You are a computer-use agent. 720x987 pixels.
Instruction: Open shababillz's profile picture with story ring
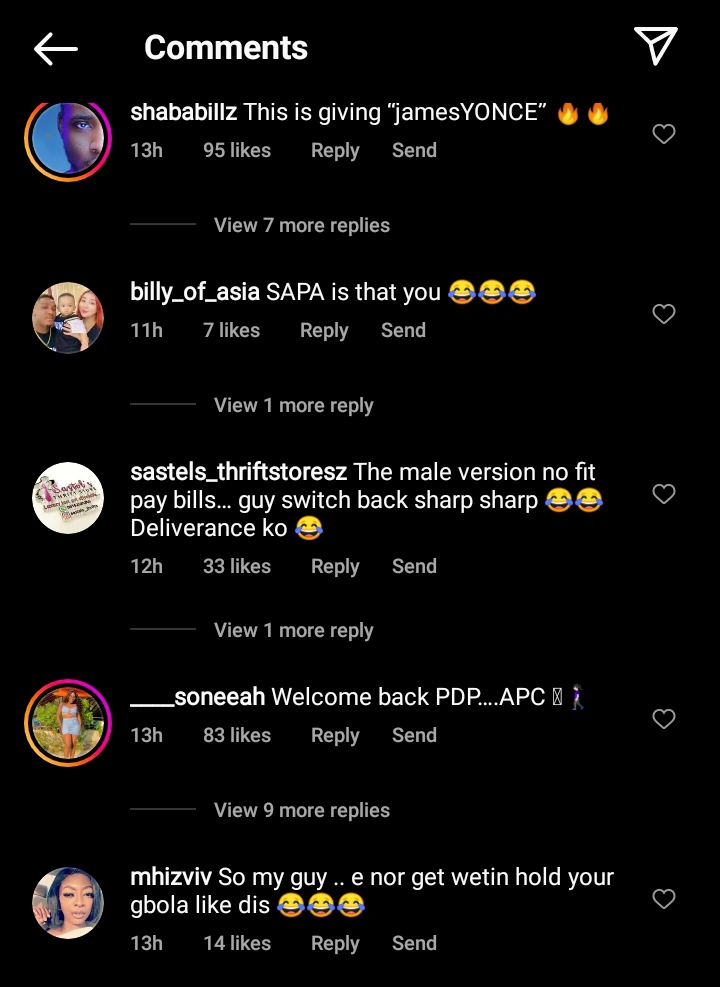(x=68, y=139)
